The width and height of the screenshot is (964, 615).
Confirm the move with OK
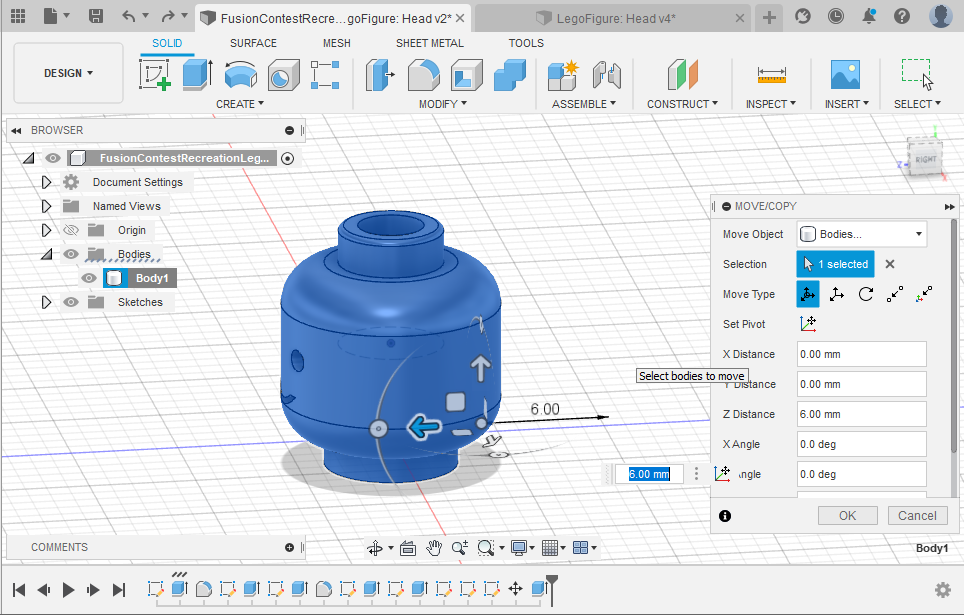point(847,515)
